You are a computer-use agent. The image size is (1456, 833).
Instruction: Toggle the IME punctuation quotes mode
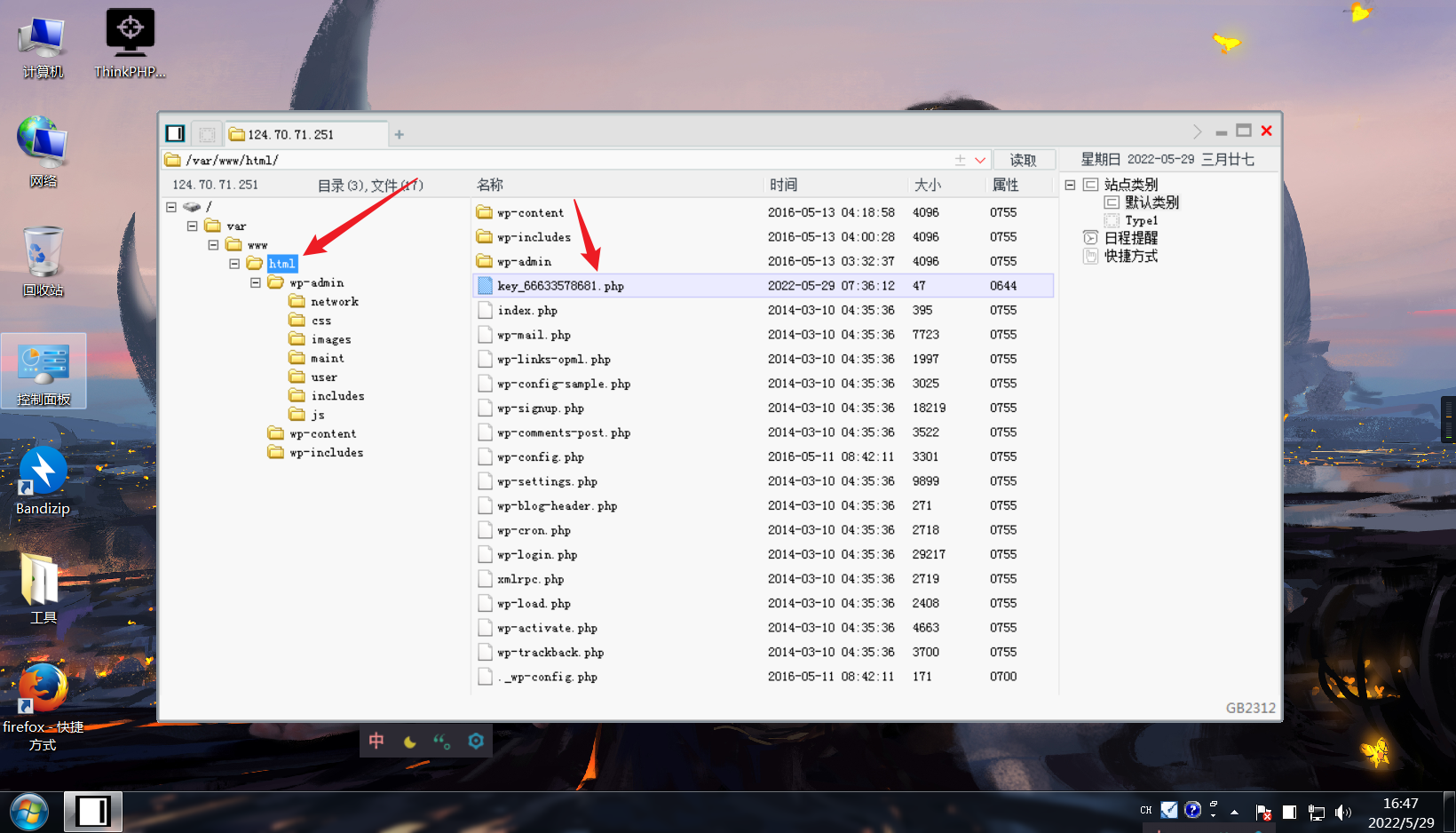(x=442, y=741)
